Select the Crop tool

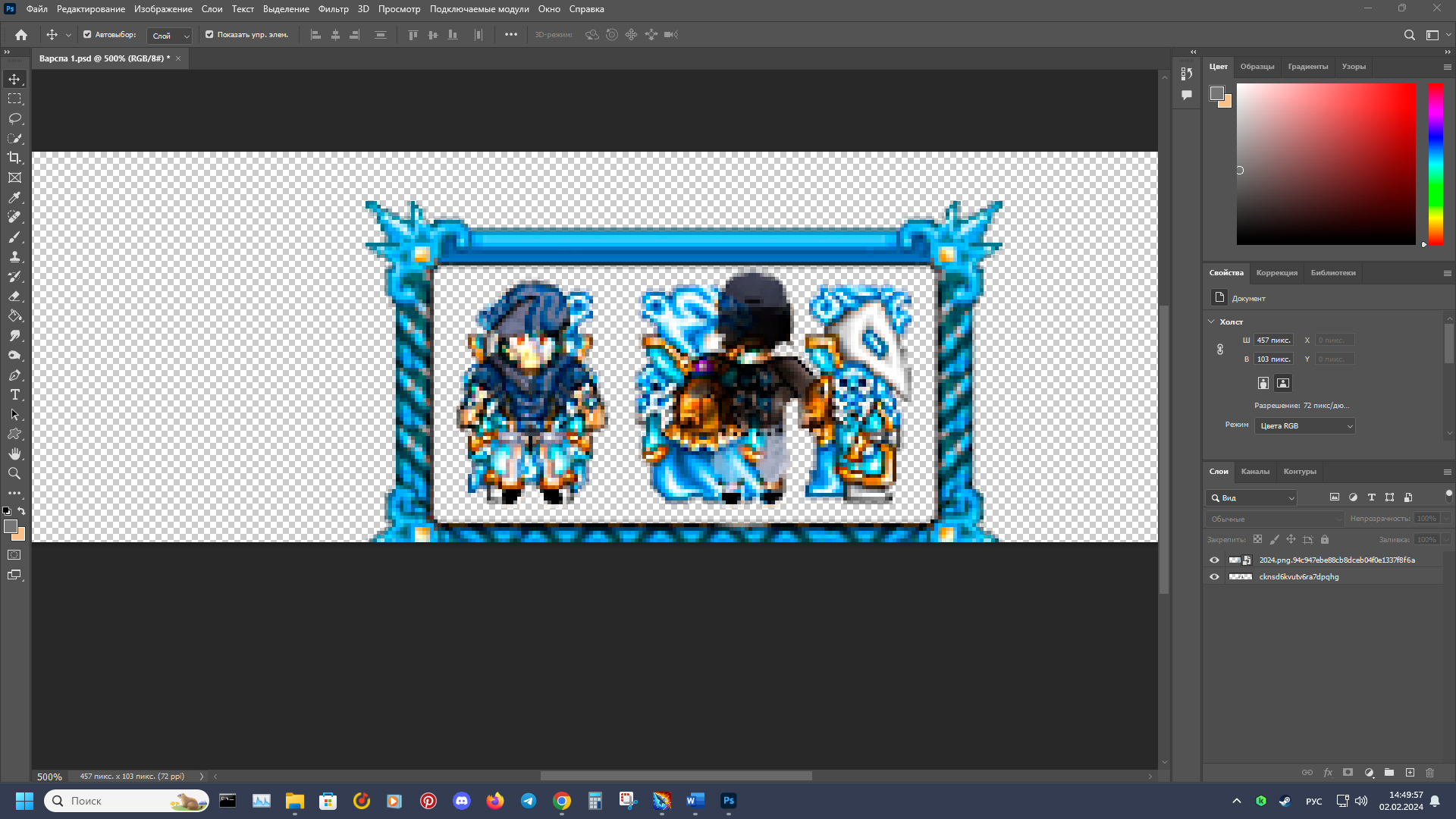14,158
